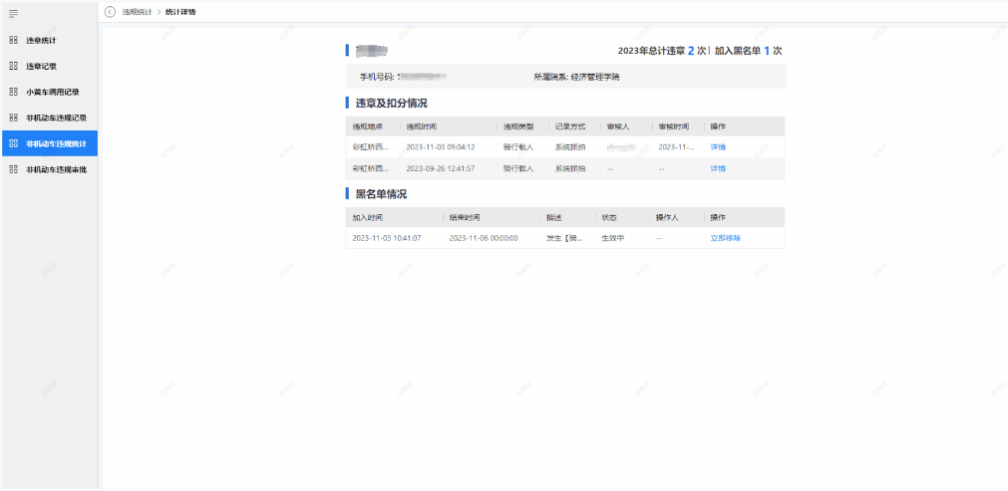This screenshot has height=491, width=1008.
Task: Select the 小黄车调用记录 menu entry
Action: (52, 92)
